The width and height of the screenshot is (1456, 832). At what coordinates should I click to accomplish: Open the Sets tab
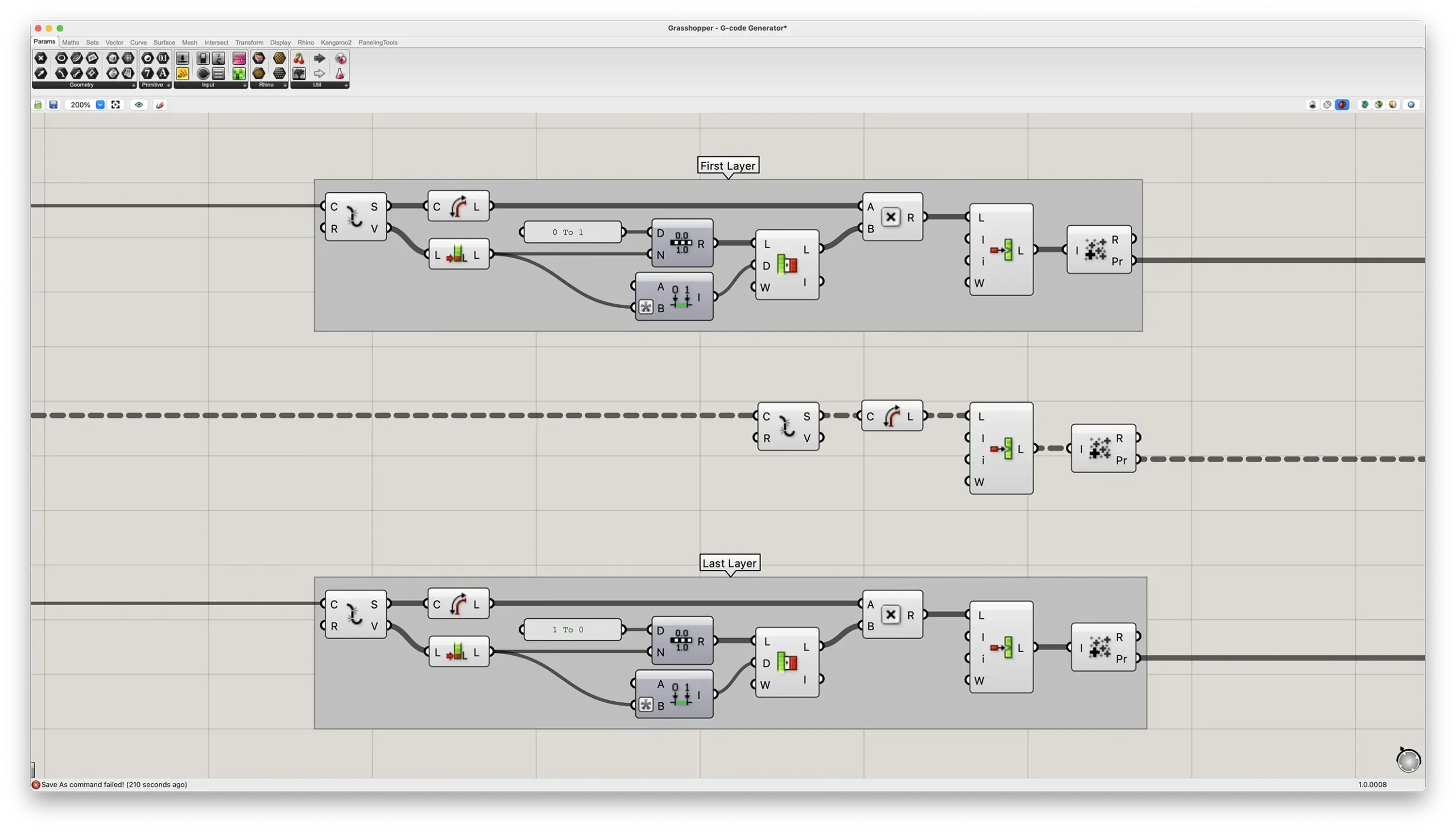click(x=92, y=42)
